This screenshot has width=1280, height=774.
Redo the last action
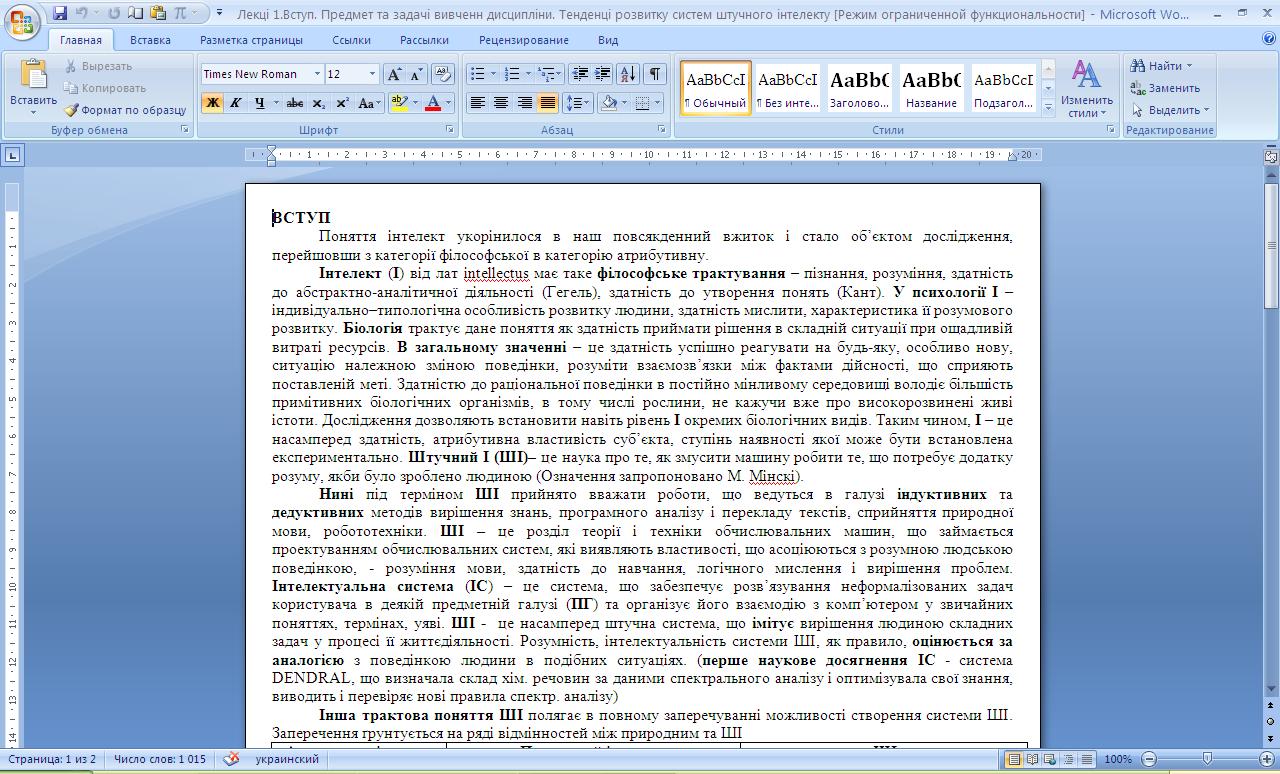114,13
